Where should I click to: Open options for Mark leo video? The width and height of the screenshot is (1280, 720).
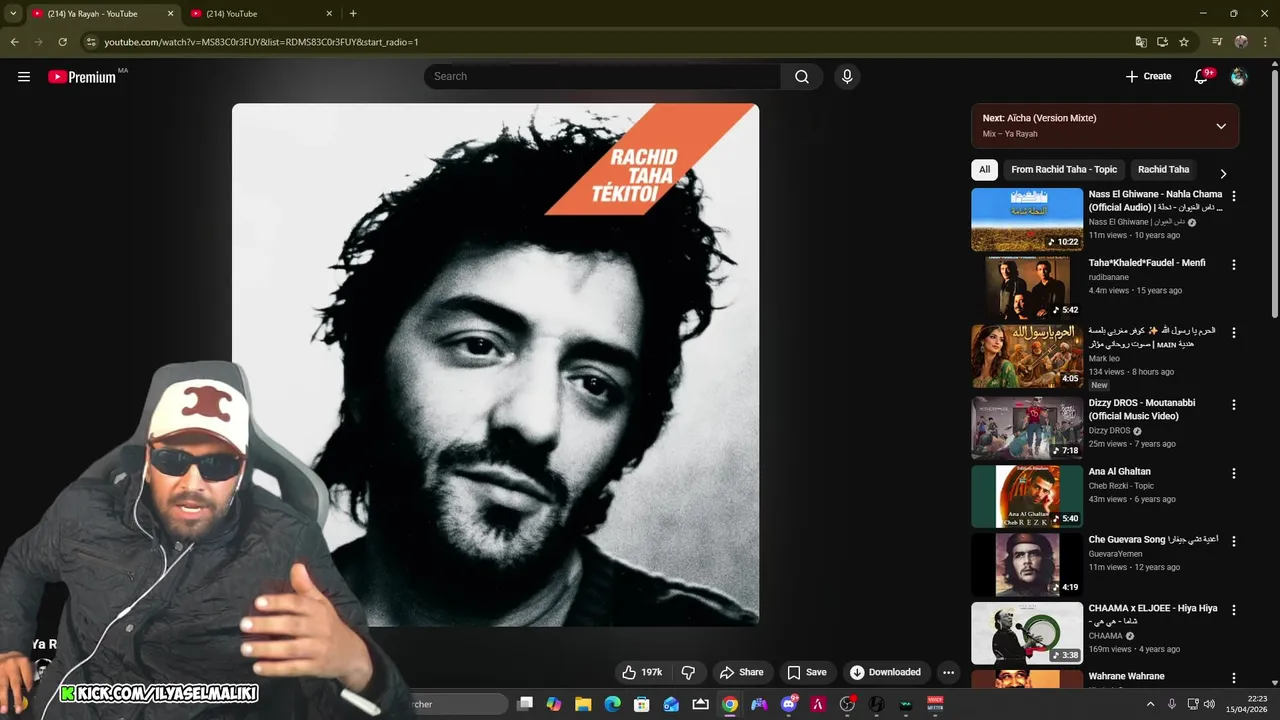click(1233, 332)
